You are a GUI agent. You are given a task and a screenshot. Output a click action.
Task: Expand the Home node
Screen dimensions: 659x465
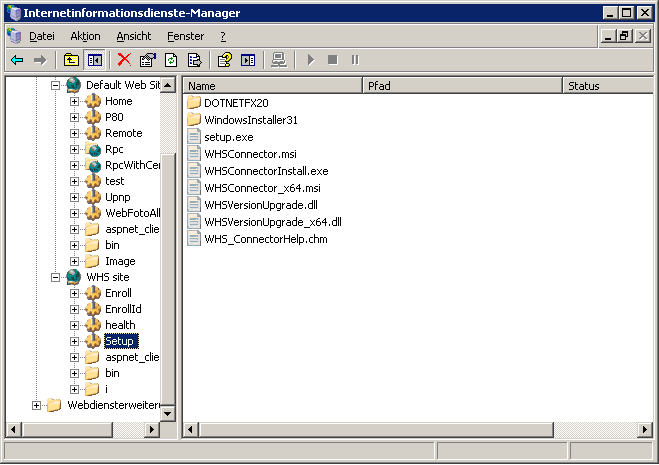point(74,101)
